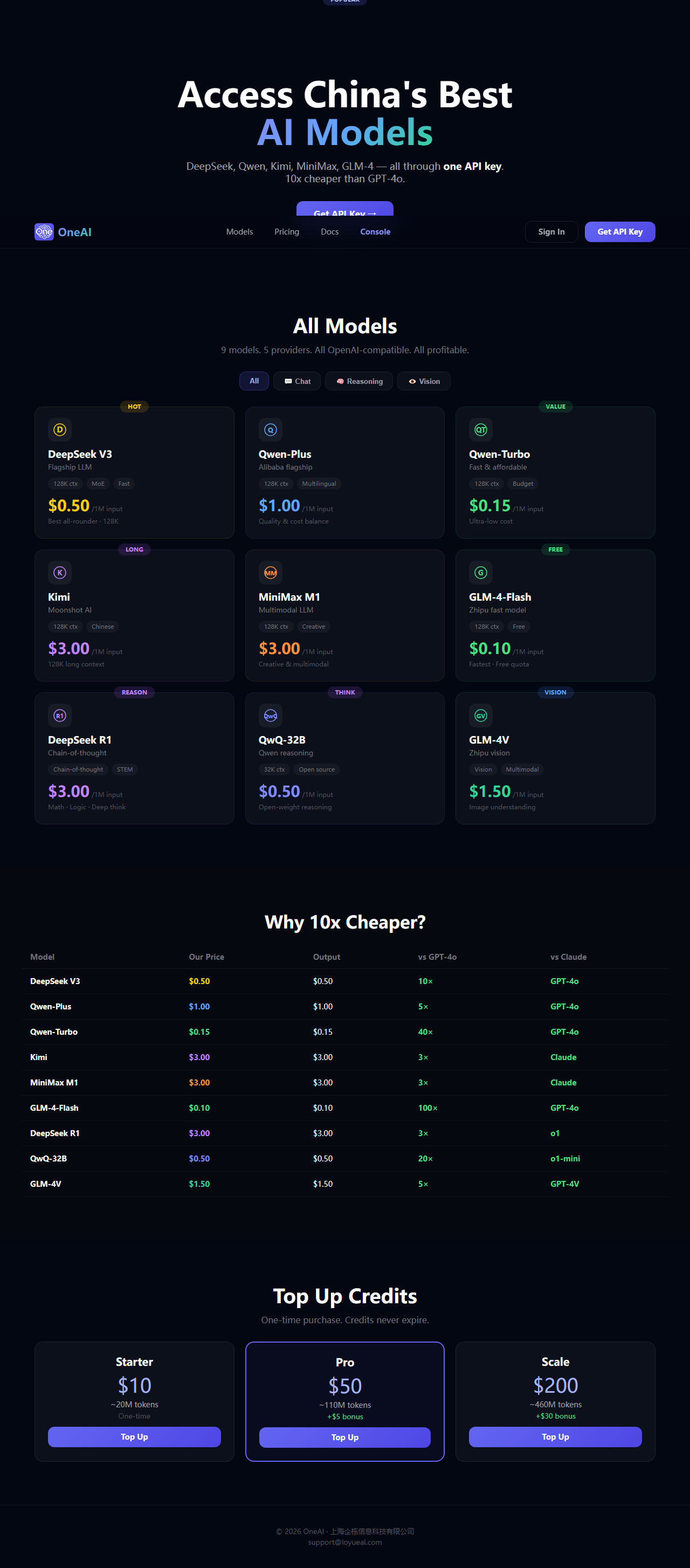Screen dimensions: 690x1568
Task: Open the DeepSeek V3 card title
Action: click(x=80, y=454)
